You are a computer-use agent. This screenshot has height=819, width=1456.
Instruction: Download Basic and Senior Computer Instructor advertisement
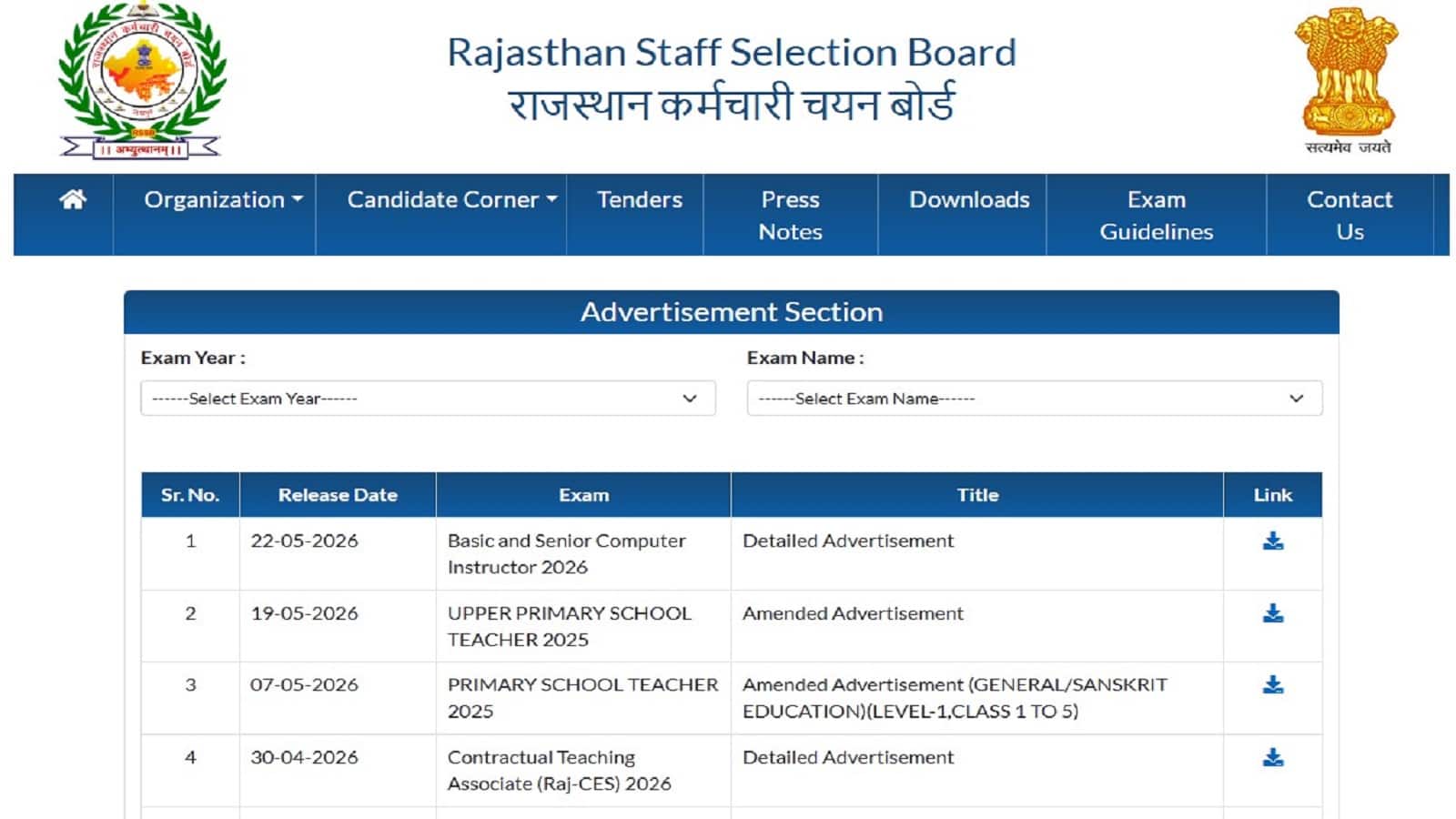click(x=1273, y=541)
